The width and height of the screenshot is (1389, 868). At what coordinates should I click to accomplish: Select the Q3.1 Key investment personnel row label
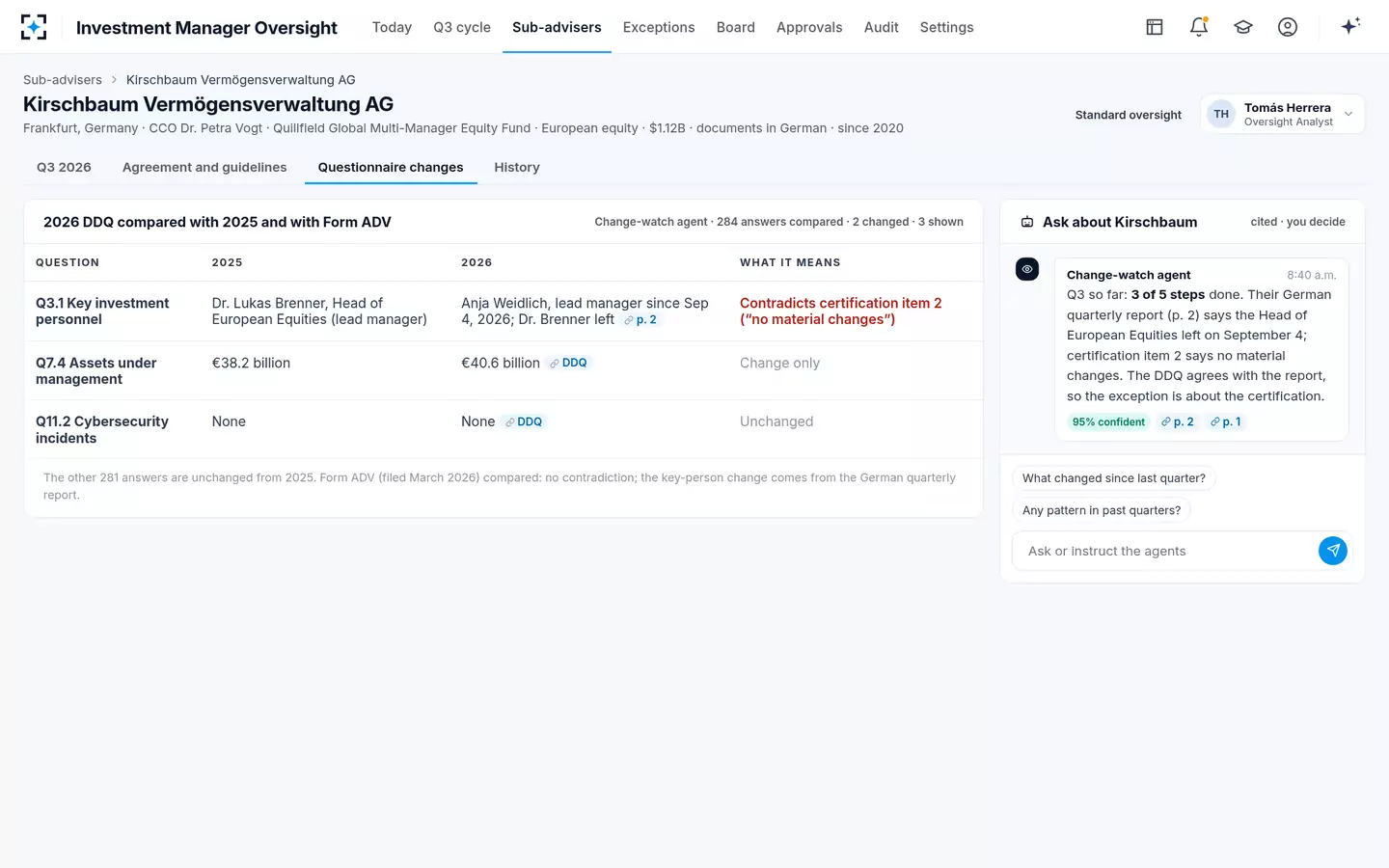click(102, 312)
